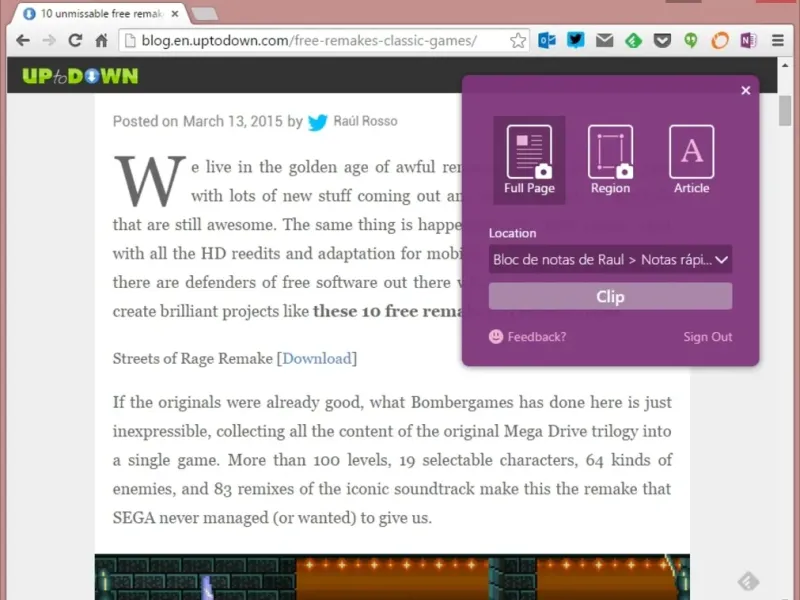Select the Article clip mode

coord(691,160)
